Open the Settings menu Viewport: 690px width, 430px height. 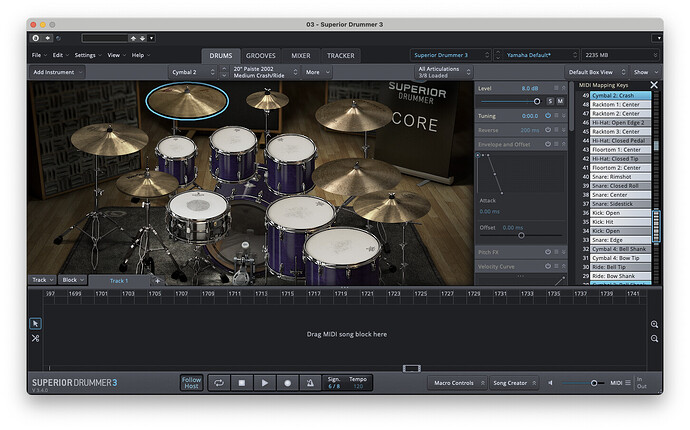coord(88,55)
